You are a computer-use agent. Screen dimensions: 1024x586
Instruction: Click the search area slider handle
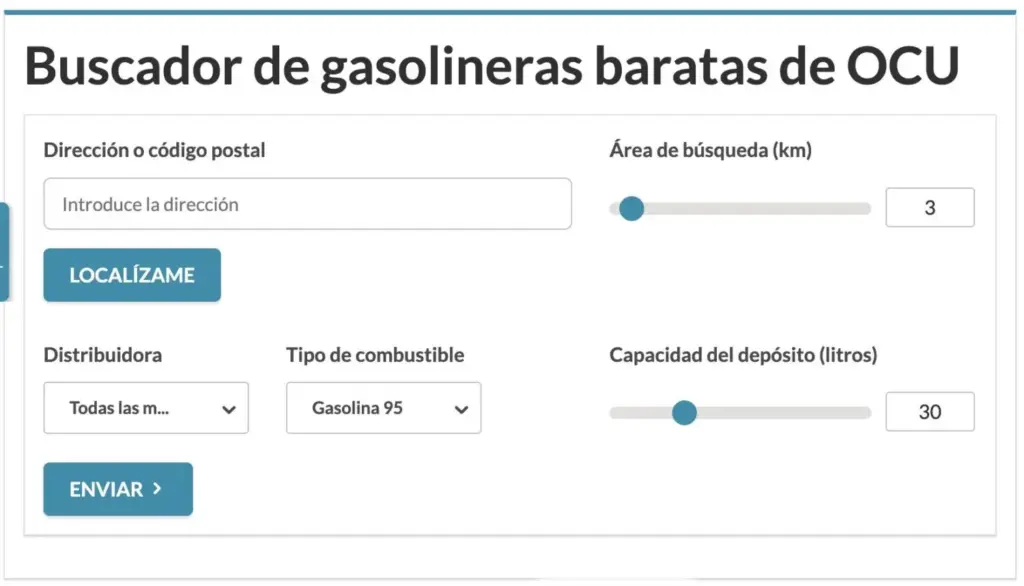pos(631,208)
